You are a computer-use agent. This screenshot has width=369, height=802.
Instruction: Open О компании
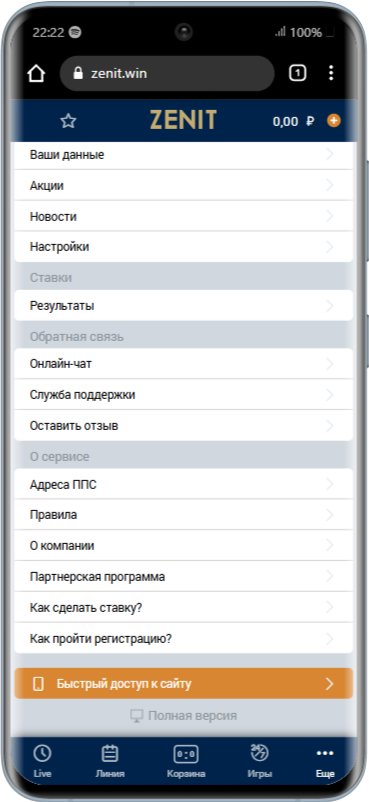click(x=184, y=546)
